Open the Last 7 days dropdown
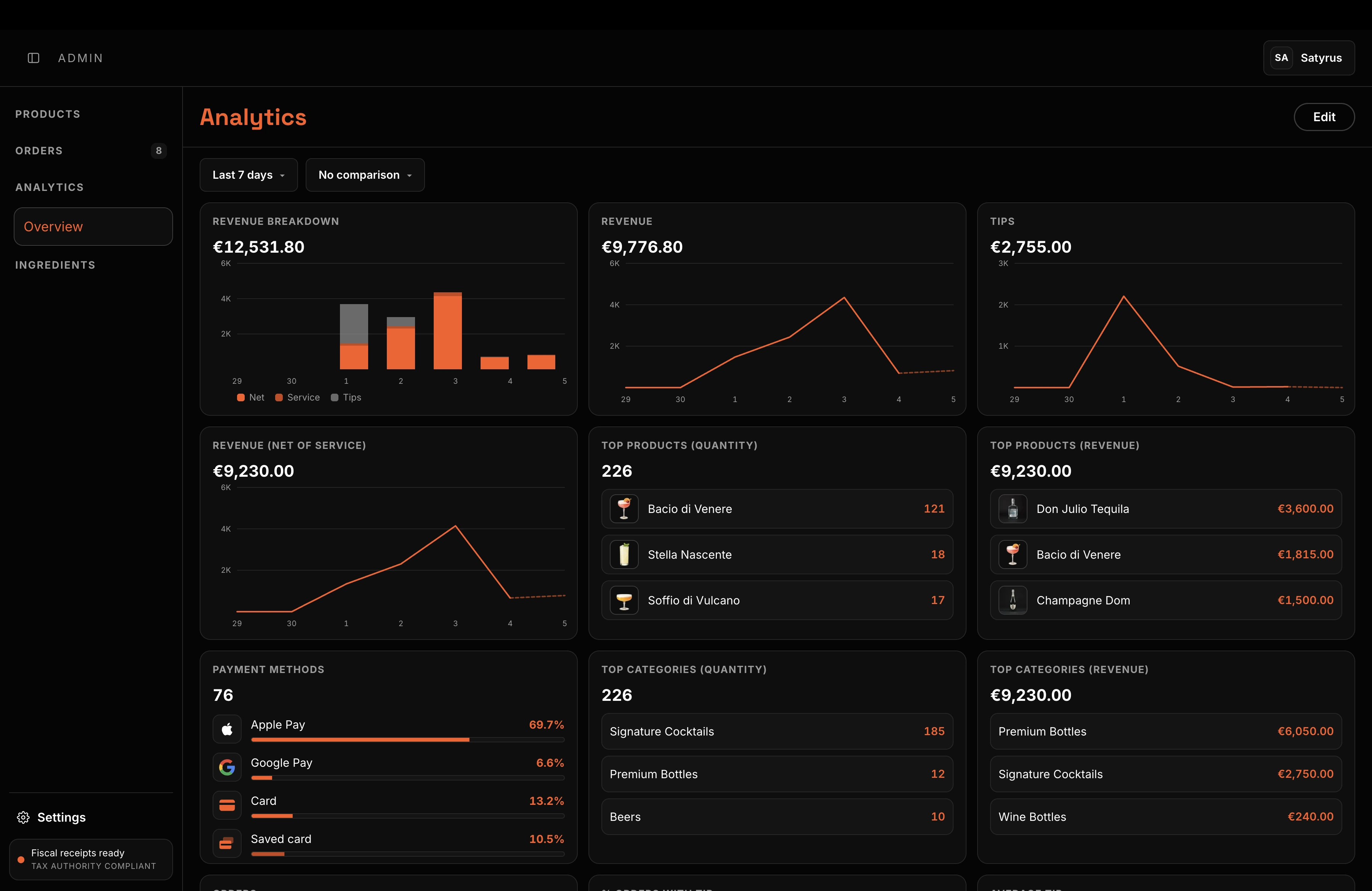Viewport: 1372px width, 891px height. tap(248, 175)
